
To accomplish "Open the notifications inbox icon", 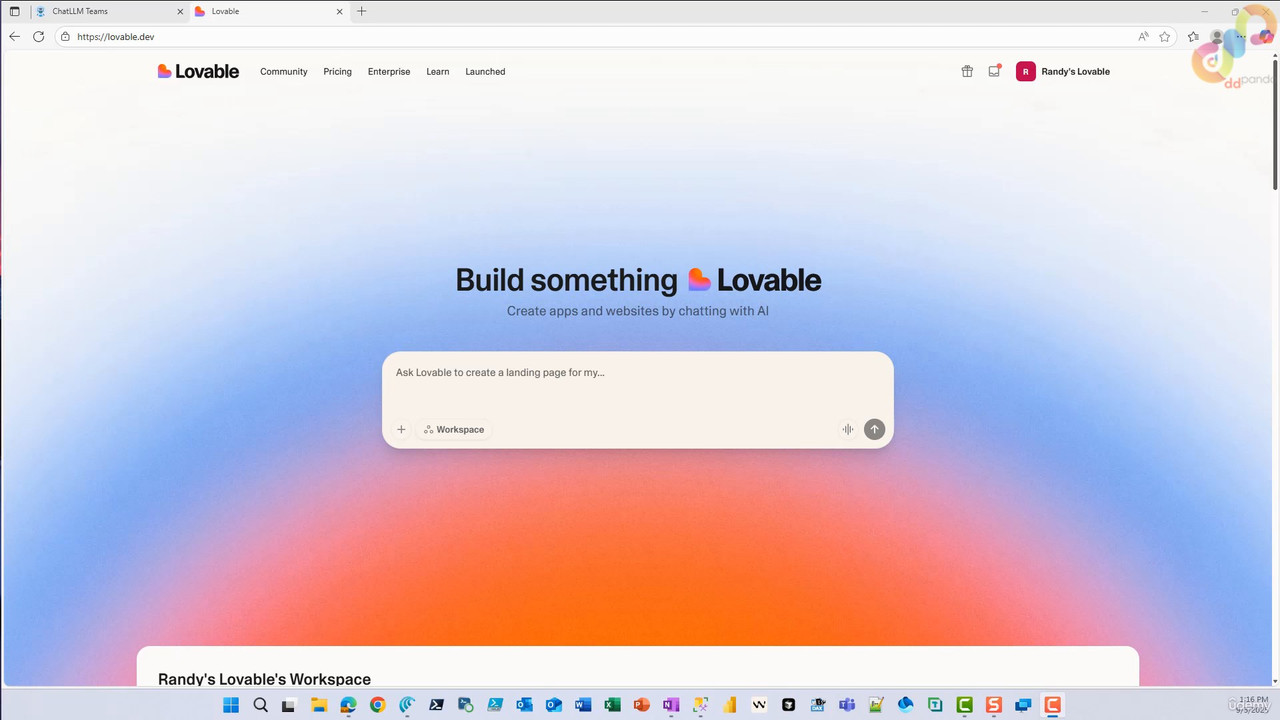I will pos(994,71).
